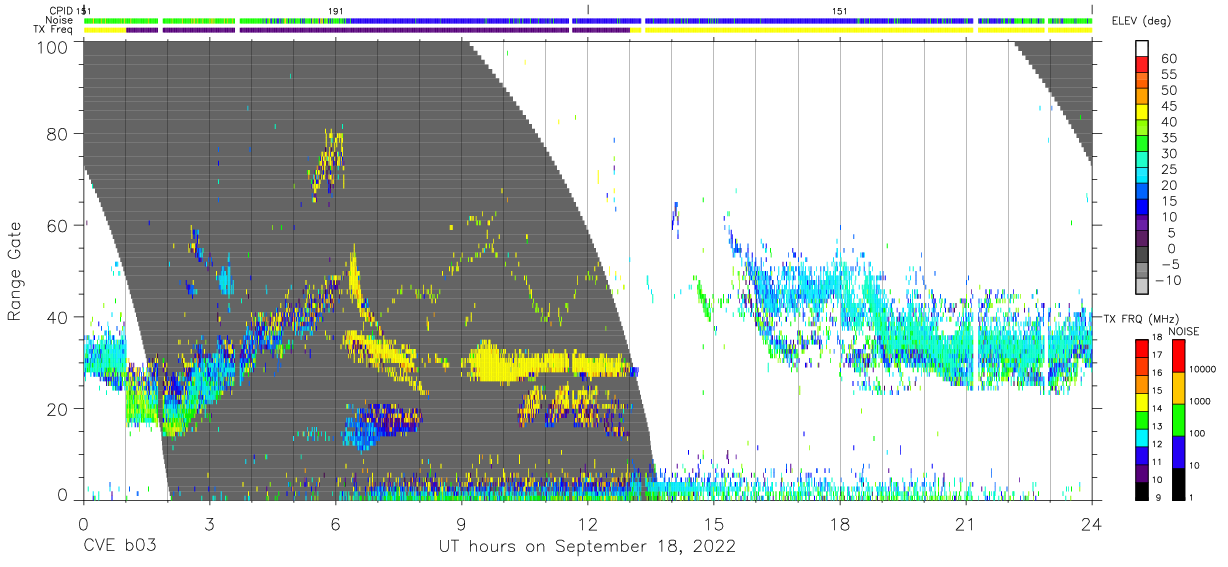Viewport: 1228px width, 567px height.
Task: Select the yellow 40–45 degree elevation swatch
Action: pos(1142,114)
